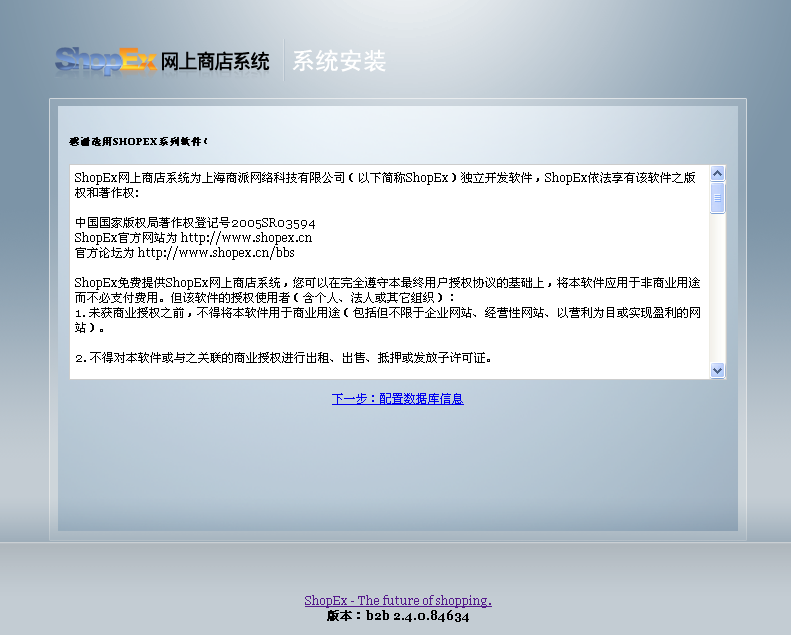Click the 网上商店系统 title text
The image size is (791, 635).
click(215, 62)
